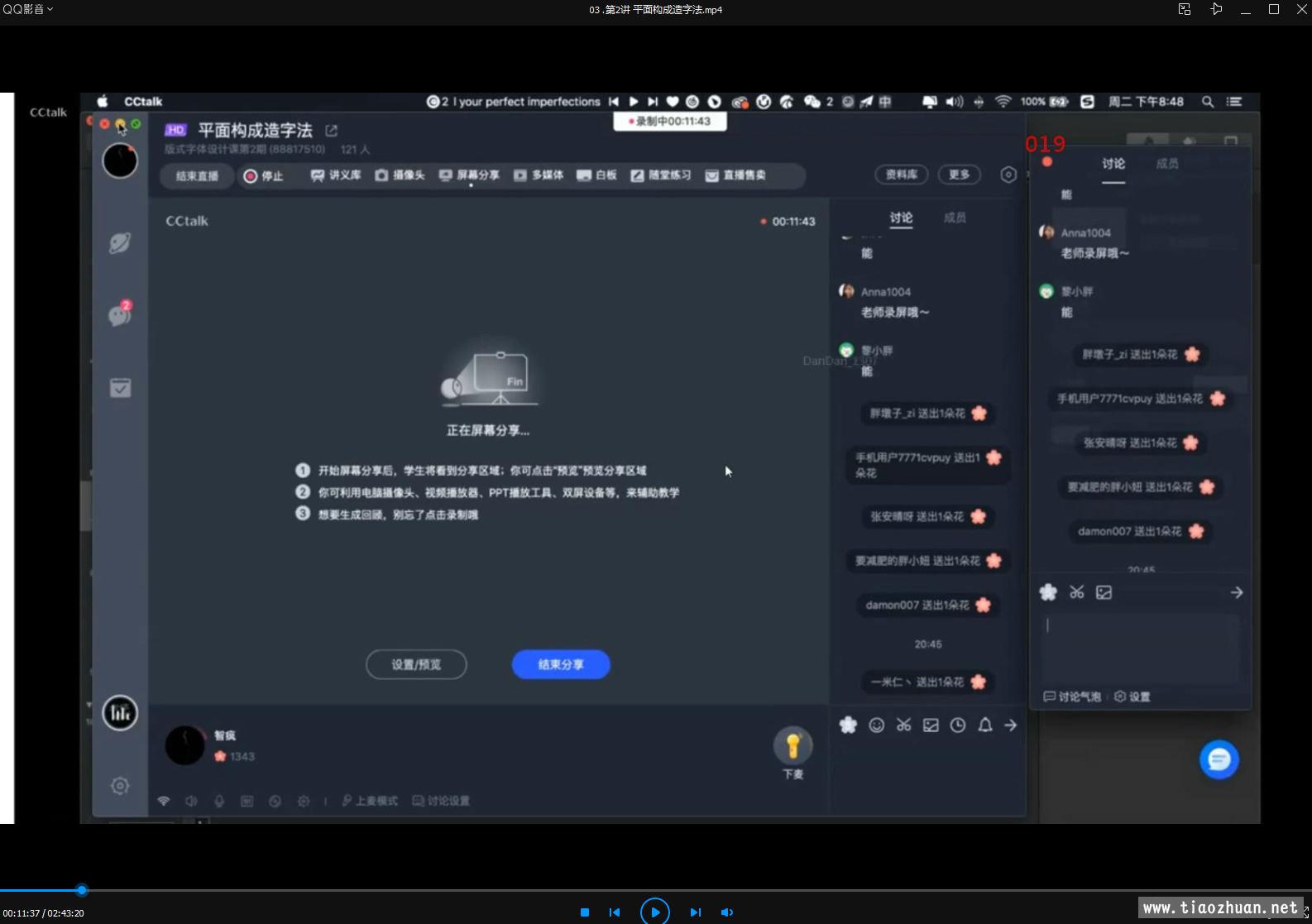This screenshot has width=1312, height=924.
Task: Click the user avatar atop CCtalk sidebar
Action: click(x=120, y=160)
